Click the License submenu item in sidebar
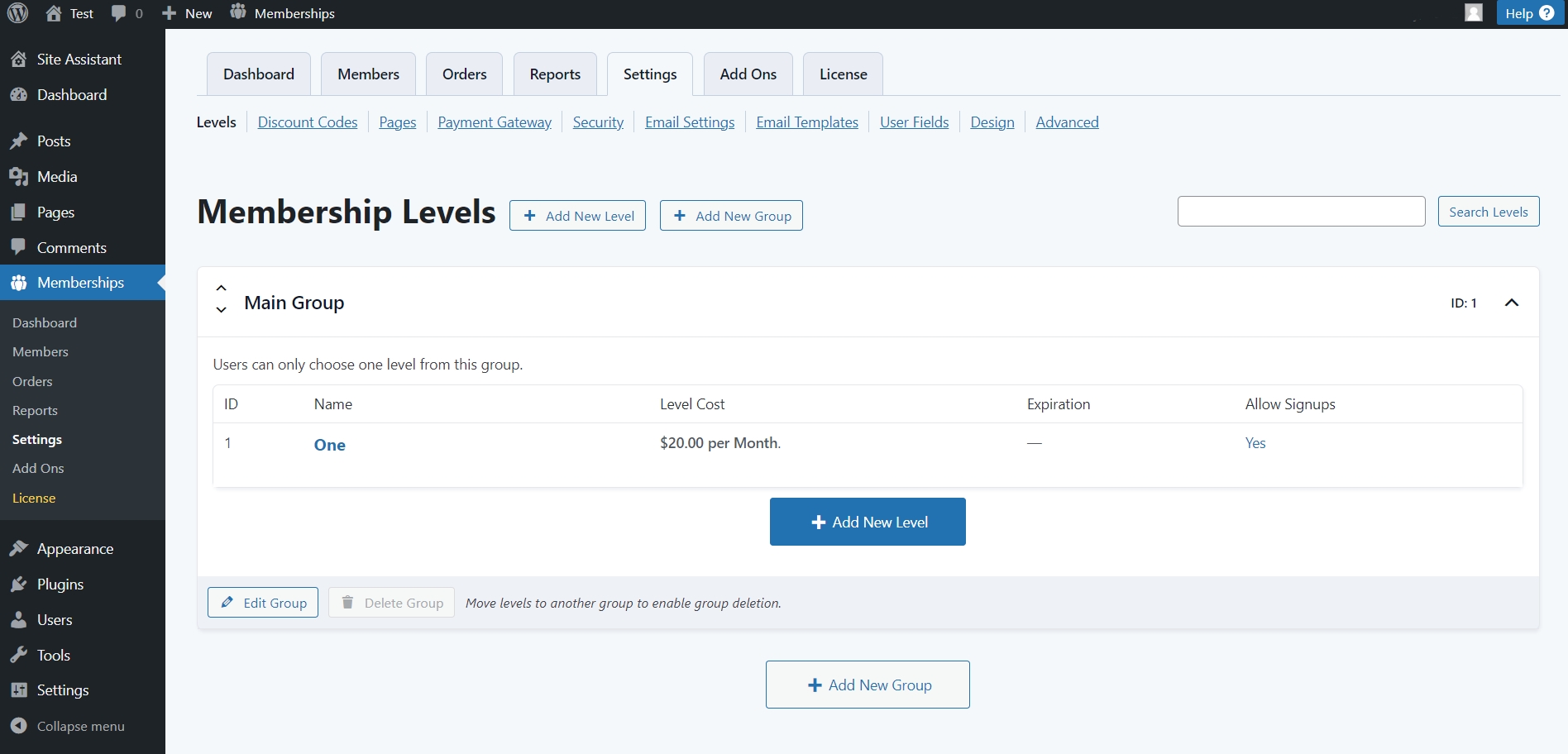This screenshot has height=754, width=1568. (34, 498)
